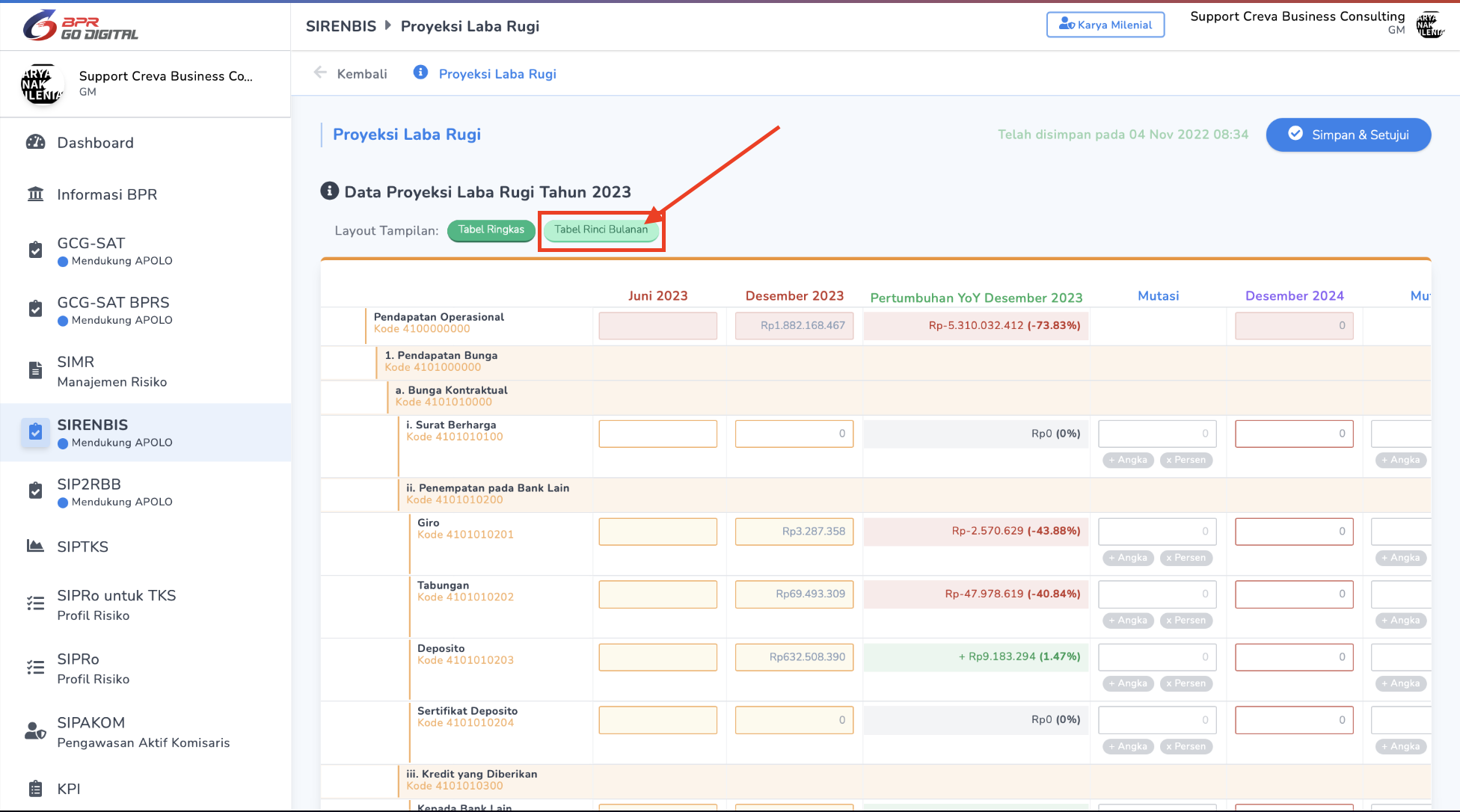This screenshot has height=812, width=1460.
Task: Click x Persen under Tabungan Mutasi
Action: coord(1186,621)
